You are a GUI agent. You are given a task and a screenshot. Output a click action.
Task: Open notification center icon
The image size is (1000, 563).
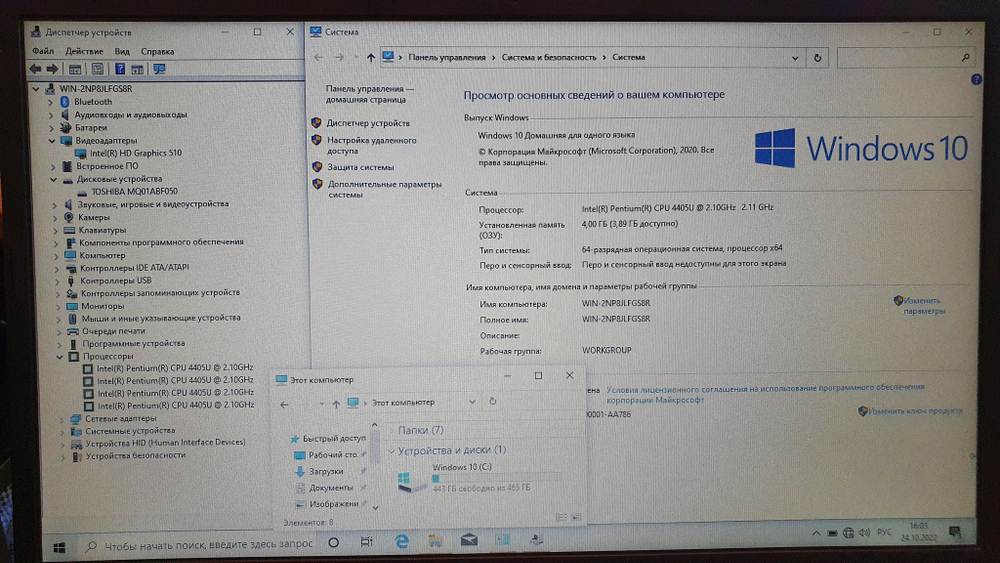pos(955,532)
